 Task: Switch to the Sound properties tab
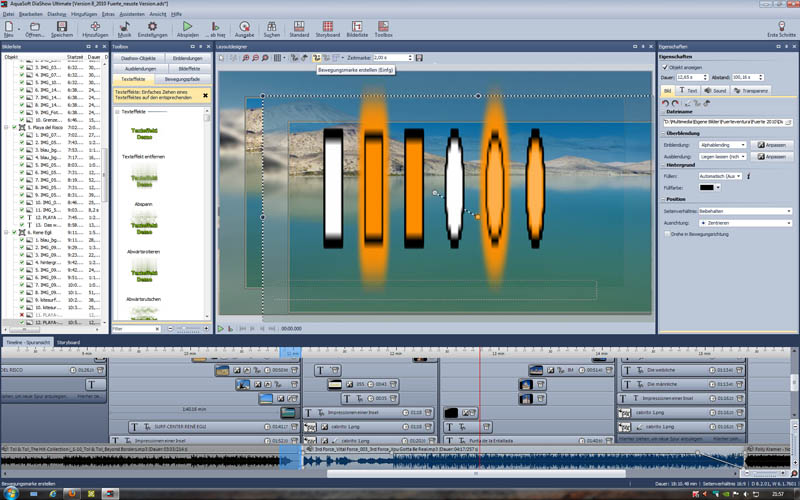[714, 90]
